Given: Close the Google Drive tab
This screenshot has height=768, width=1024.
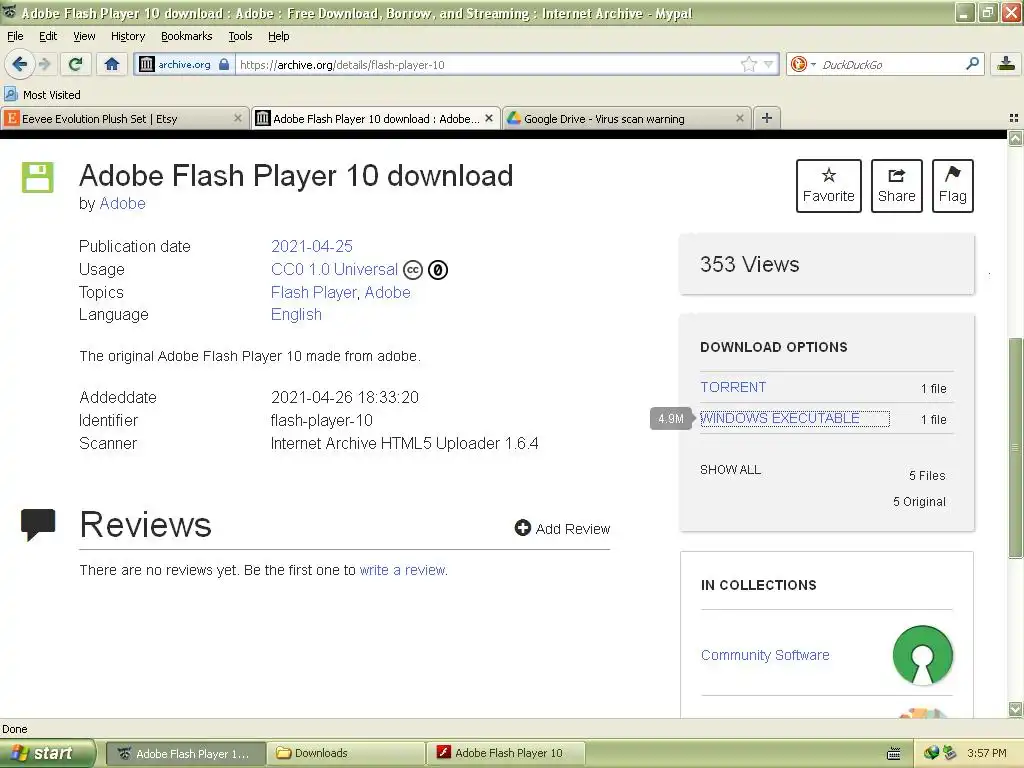Looking at the screenshot, I should pyautogui.click(x=739, y=118).
